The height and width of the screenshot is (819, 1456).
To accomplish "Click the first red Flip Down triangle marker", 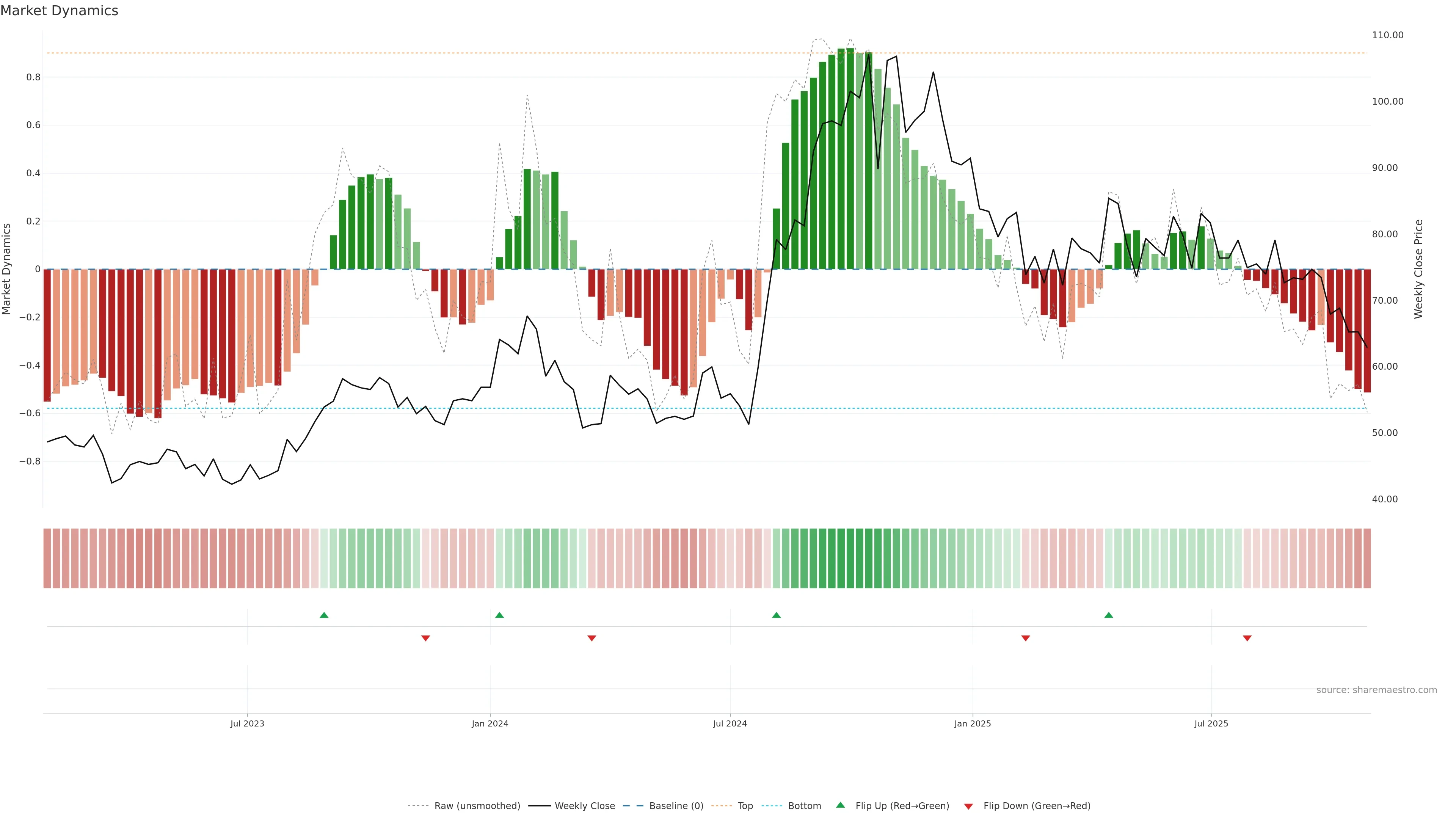I will [425, 638].
